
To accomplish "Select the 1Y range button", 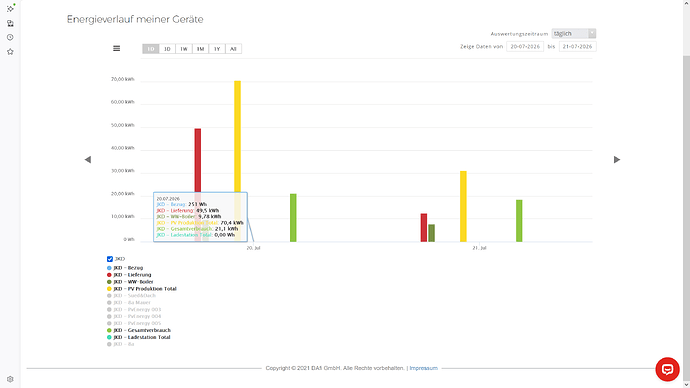I will 217,49.
